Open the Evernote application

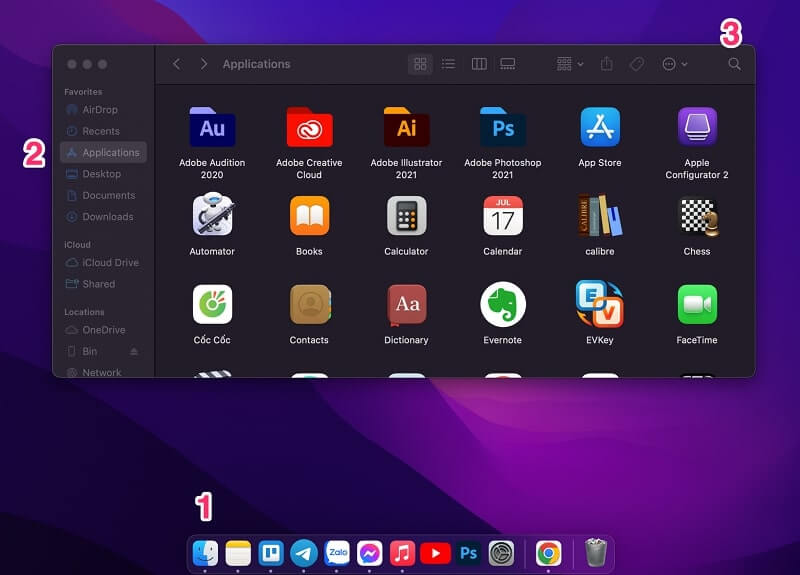click(503, 305)
